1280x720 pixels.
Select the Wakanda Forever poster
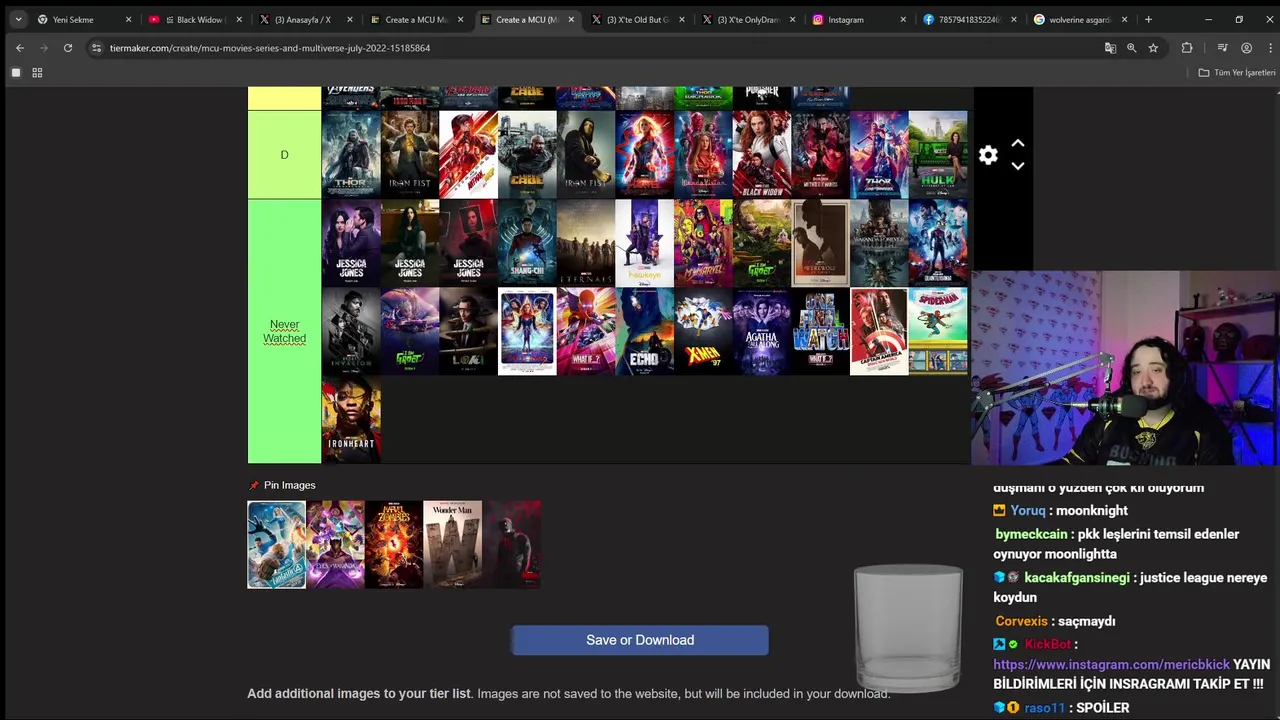[879, 243]
